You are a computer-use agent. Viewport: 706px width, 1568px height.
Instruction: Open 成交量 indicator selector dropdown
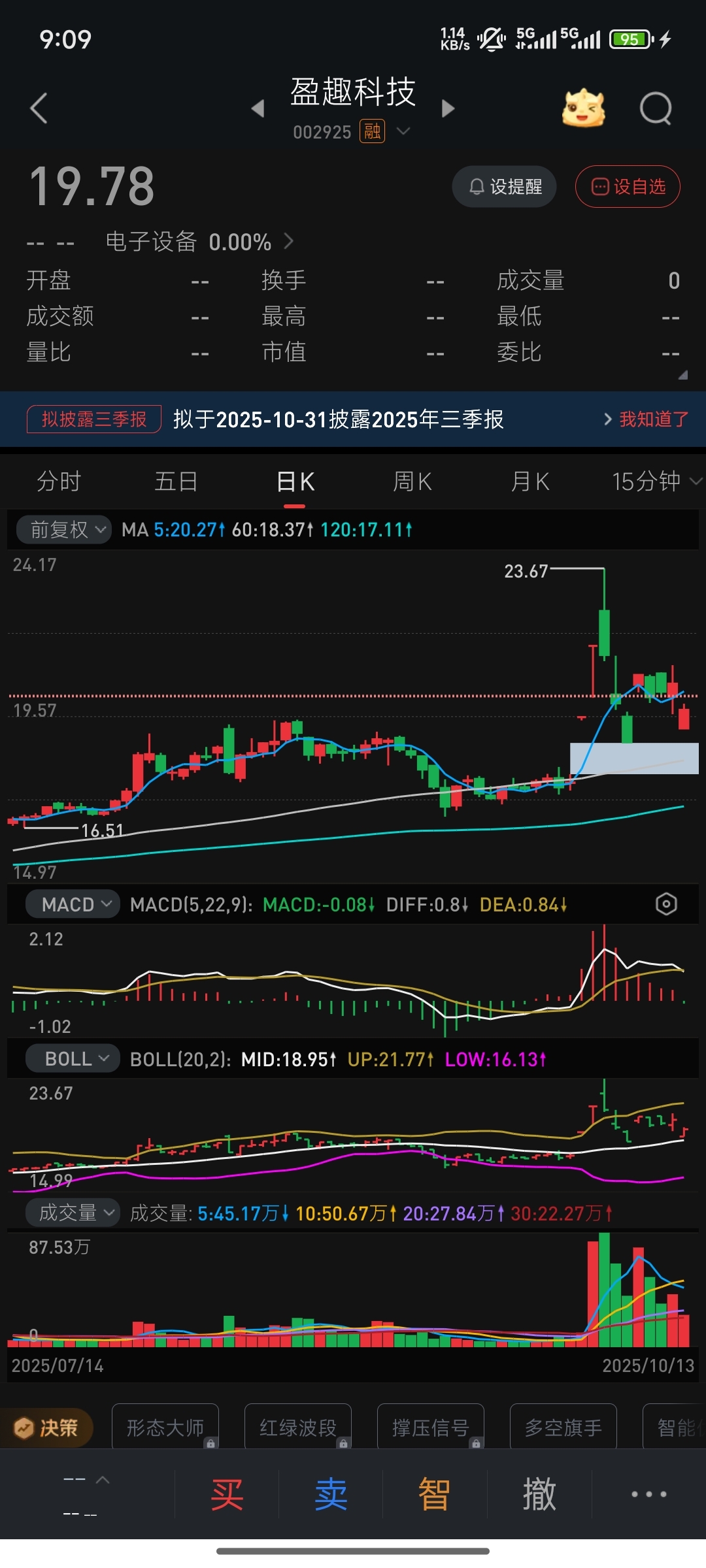73,1213
